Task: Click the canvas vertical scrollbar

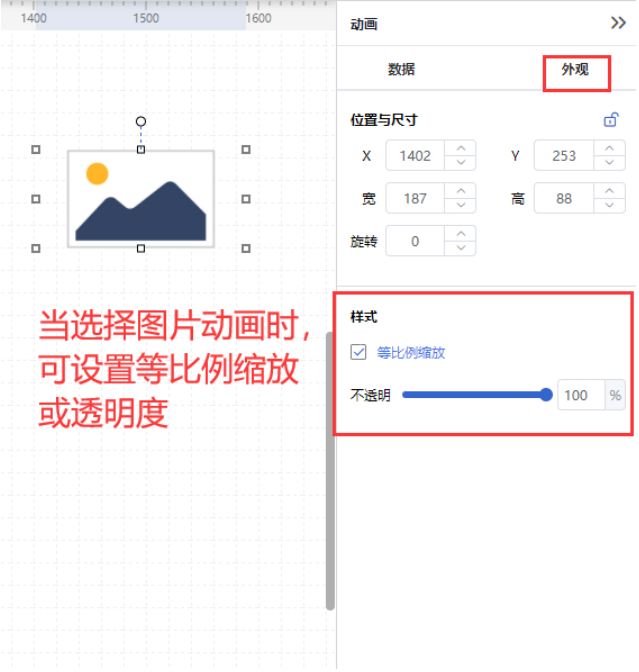Action: point(330,471)
